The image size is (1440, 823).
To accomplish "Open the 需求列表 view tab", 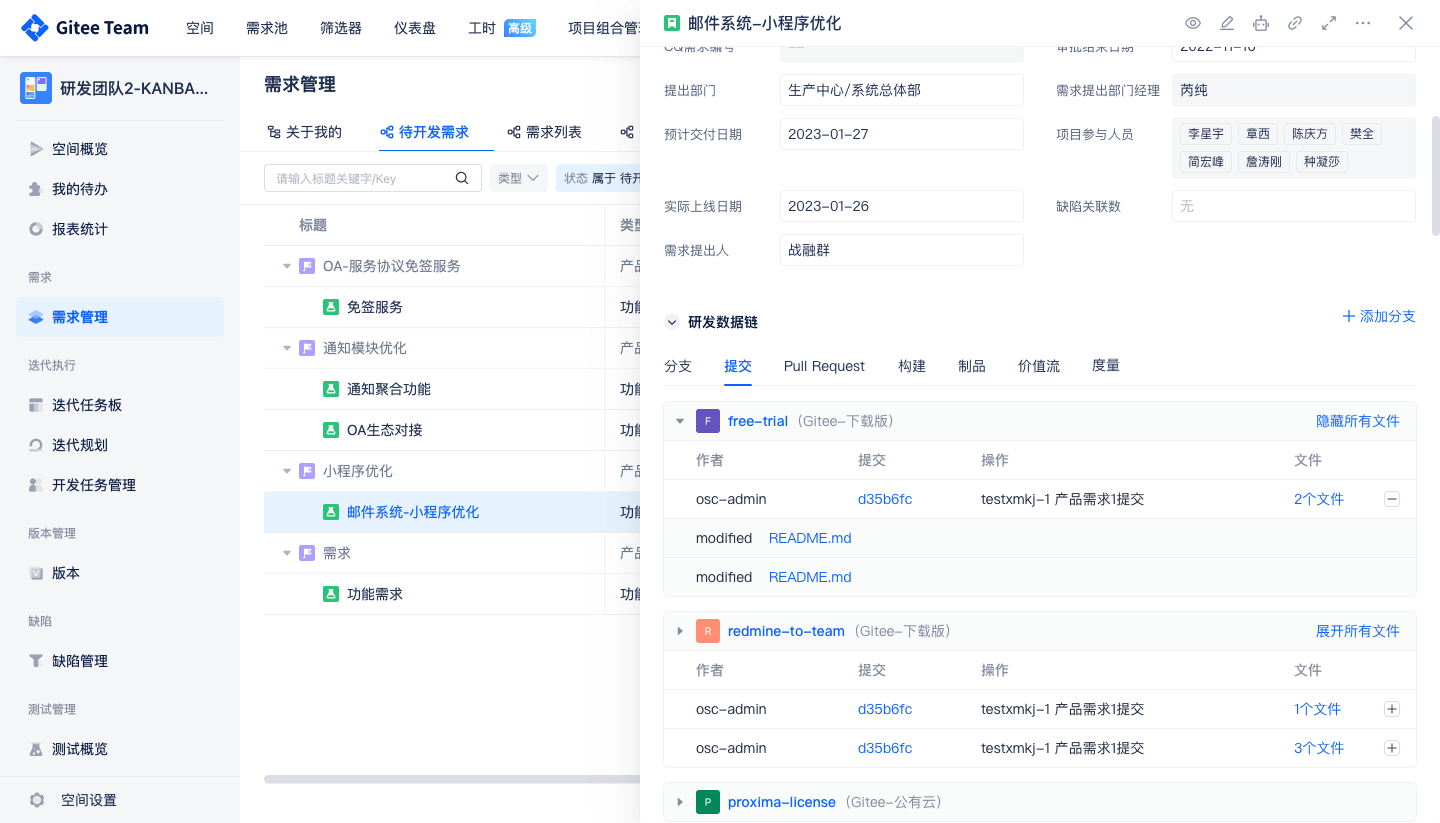I will 544,132.
